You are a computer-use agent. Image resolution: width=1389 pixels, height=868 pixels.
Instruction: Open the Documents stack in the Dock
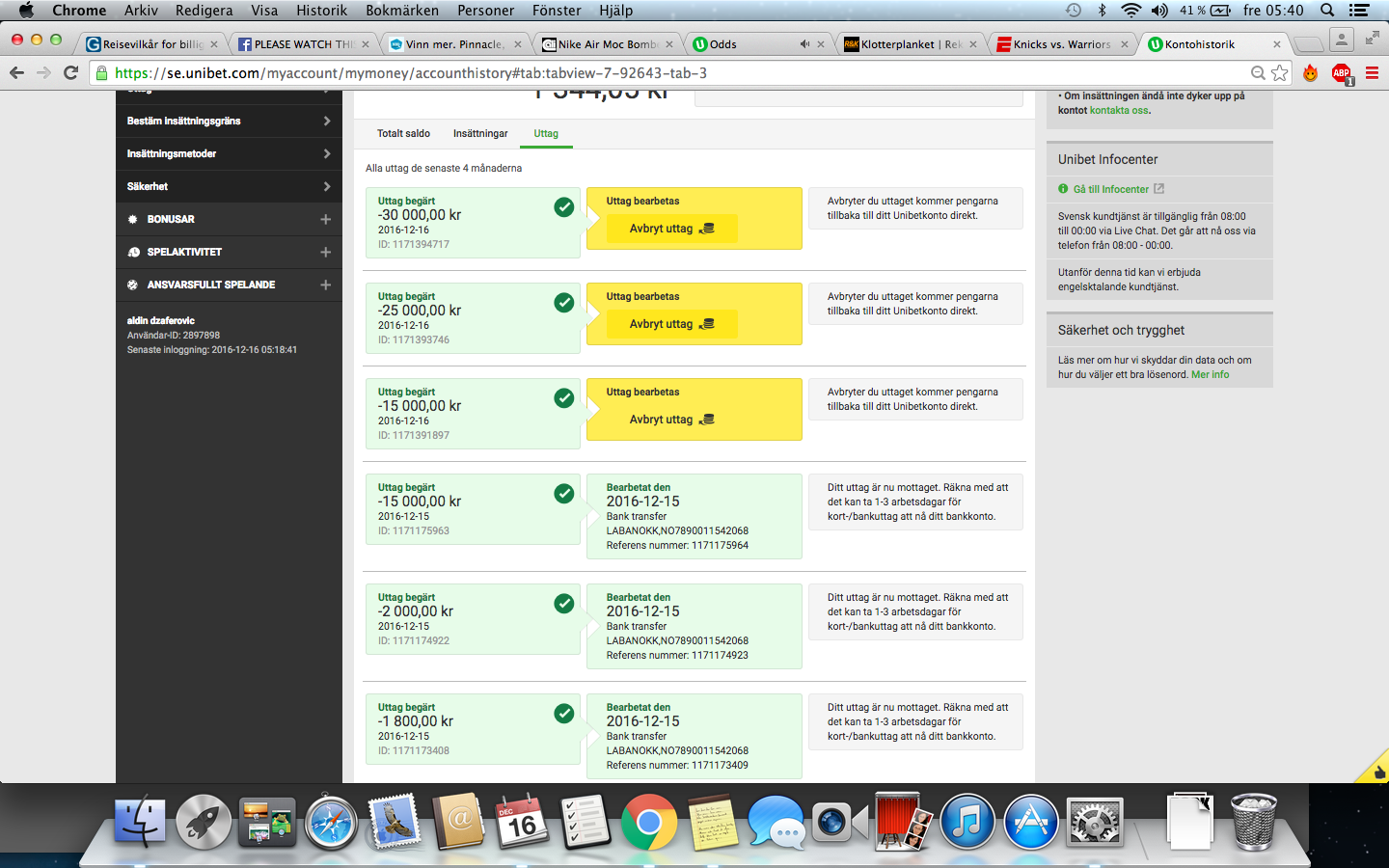coord(1189,823)
